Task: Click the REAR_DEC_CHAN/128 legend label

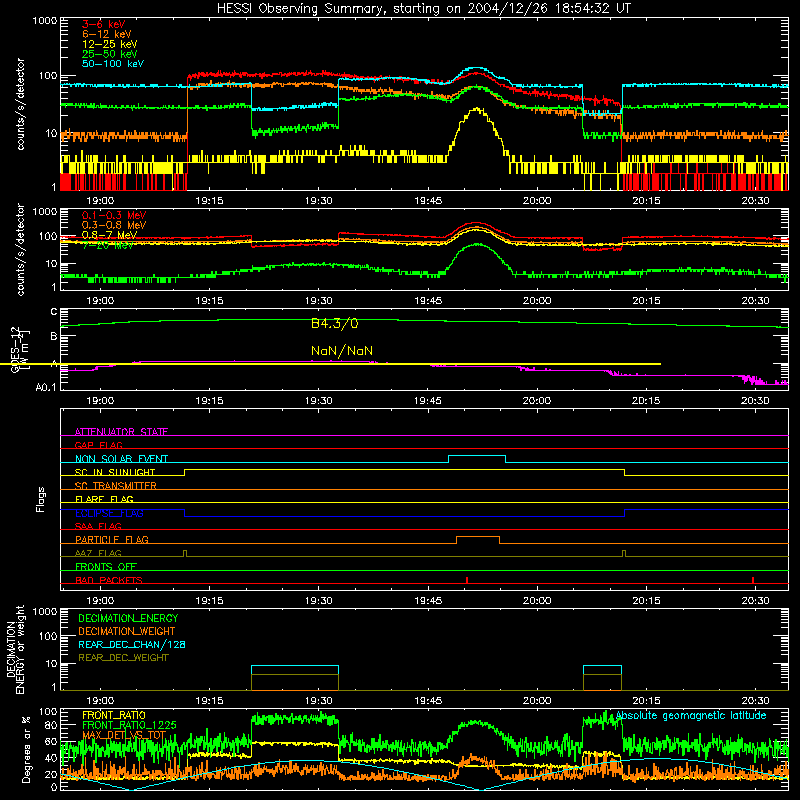Action: 132,644
